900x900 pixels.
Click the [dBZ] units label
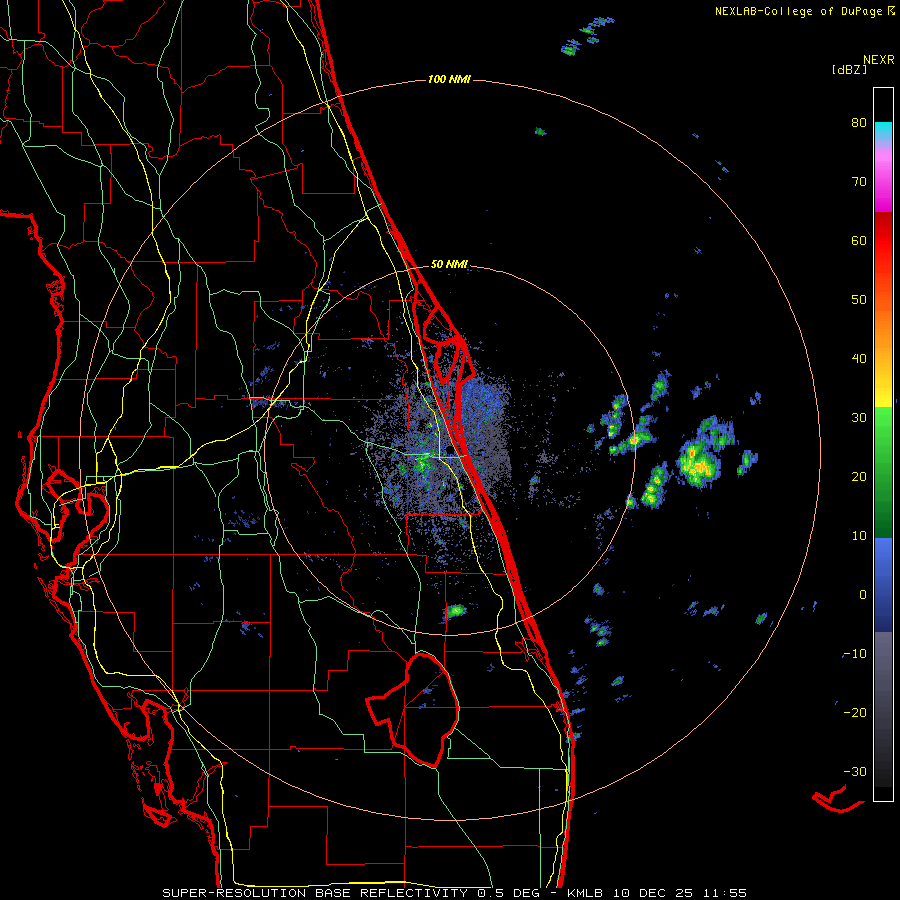click(x=849, y=69)
